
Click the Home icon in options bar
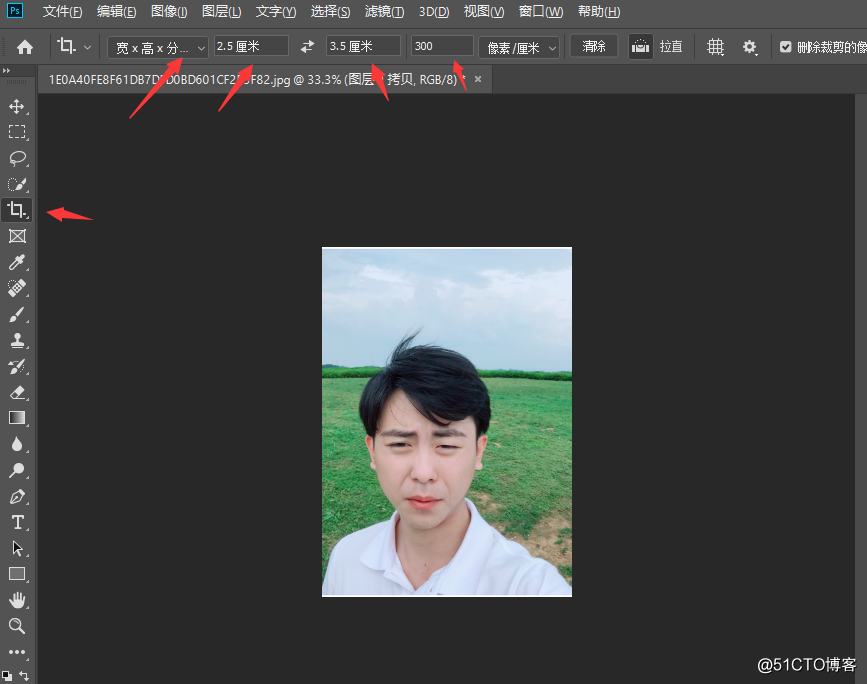tap(24, 47)
